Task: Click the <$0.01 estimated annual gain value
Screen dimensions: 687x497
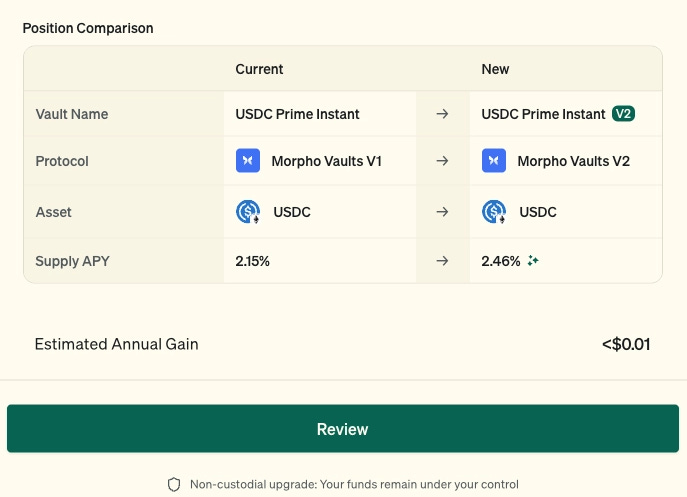Action: pyautogui.click(x=626, y=344)
